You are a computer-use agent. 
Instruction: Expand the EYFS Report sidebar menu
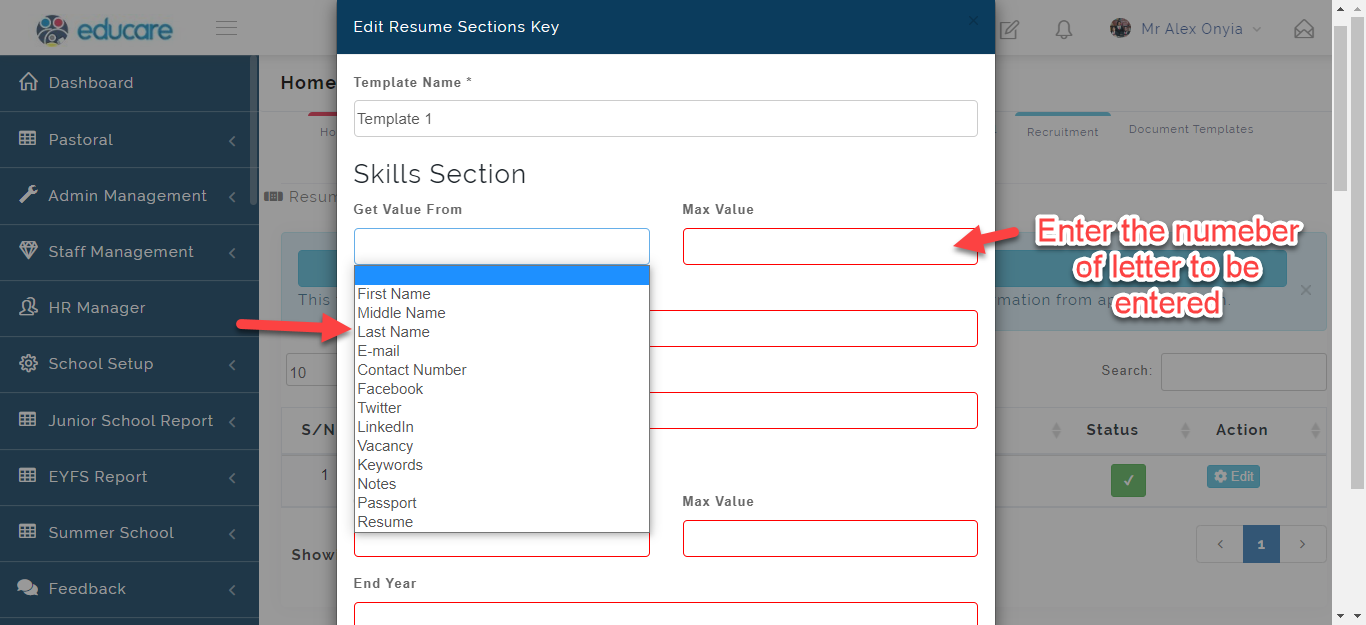(x=232, y=477)
